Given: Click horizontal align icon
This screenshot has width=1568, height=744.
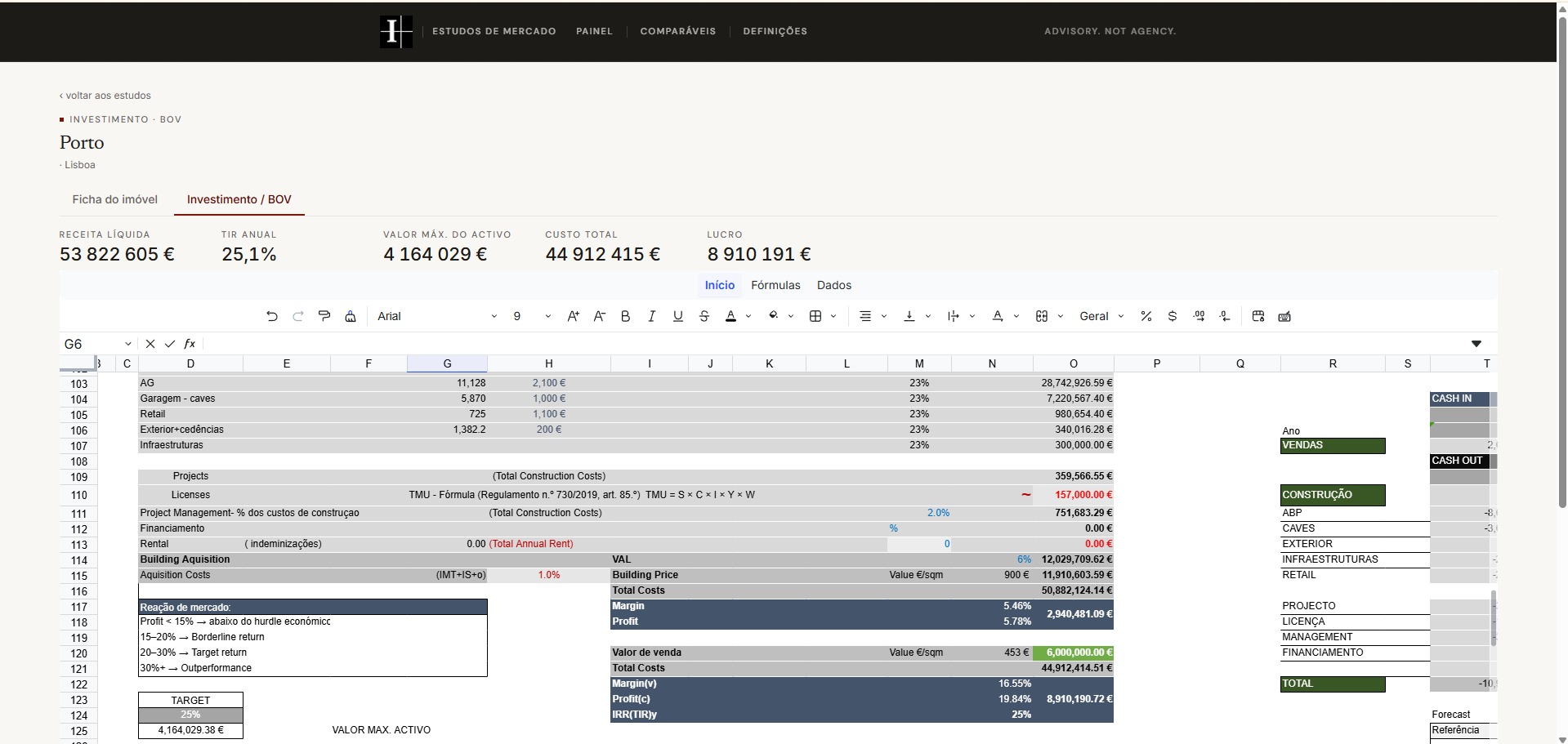Looking at the screenshot, I should [x=865, y=316].
